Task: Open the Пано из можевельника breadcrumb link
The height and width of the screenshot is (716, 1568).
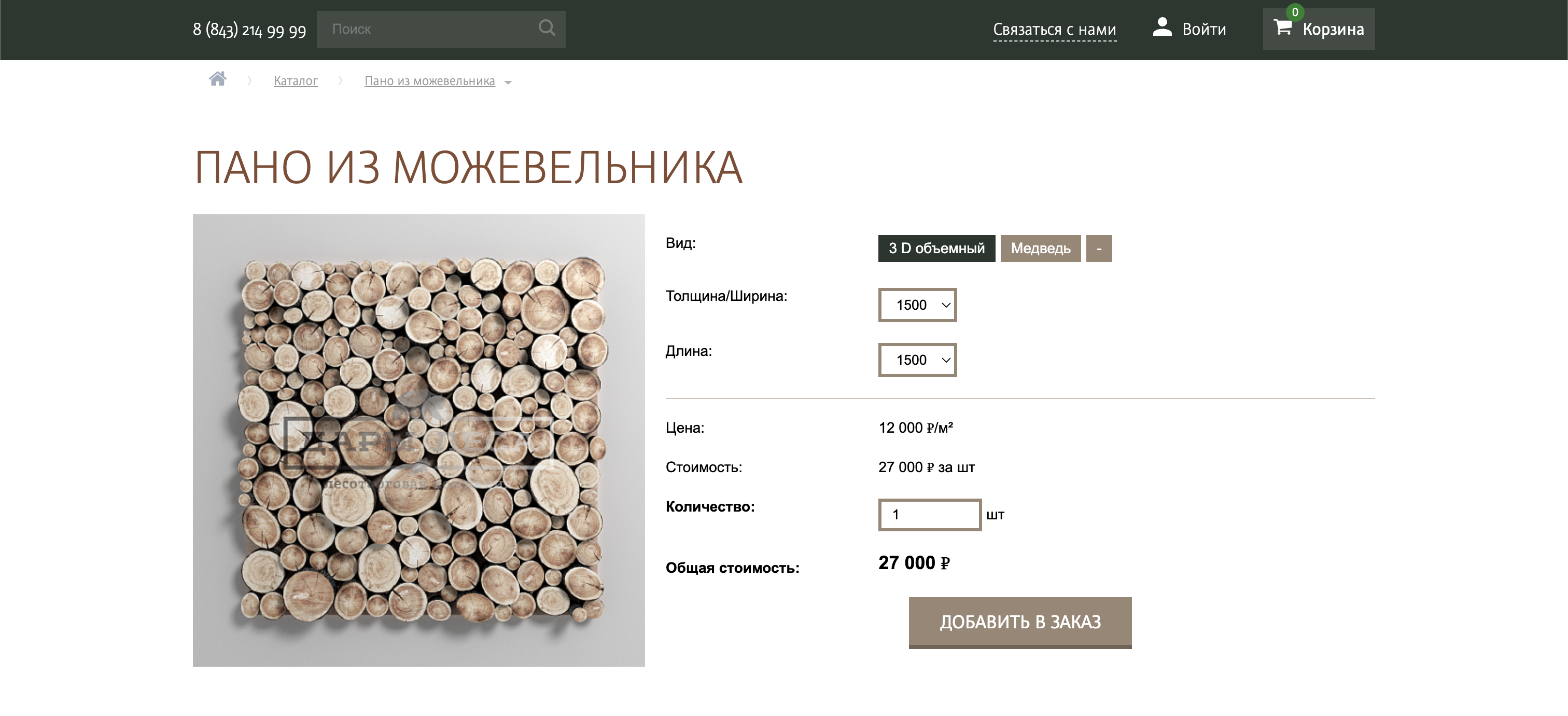Action: pos(429,81)
